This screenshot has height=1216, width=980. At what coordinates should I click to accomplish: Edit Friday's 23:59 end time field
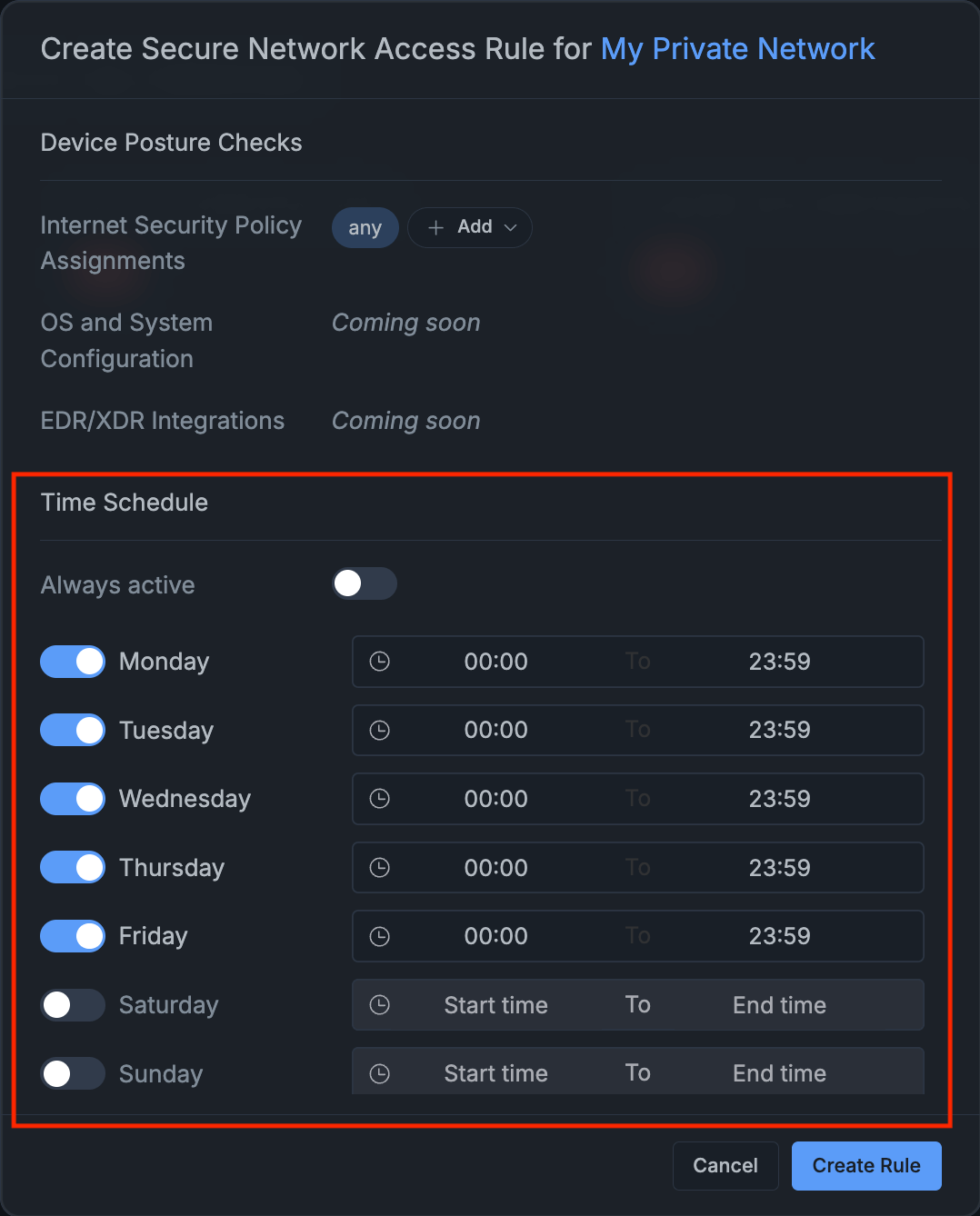(x=779, y=936)
